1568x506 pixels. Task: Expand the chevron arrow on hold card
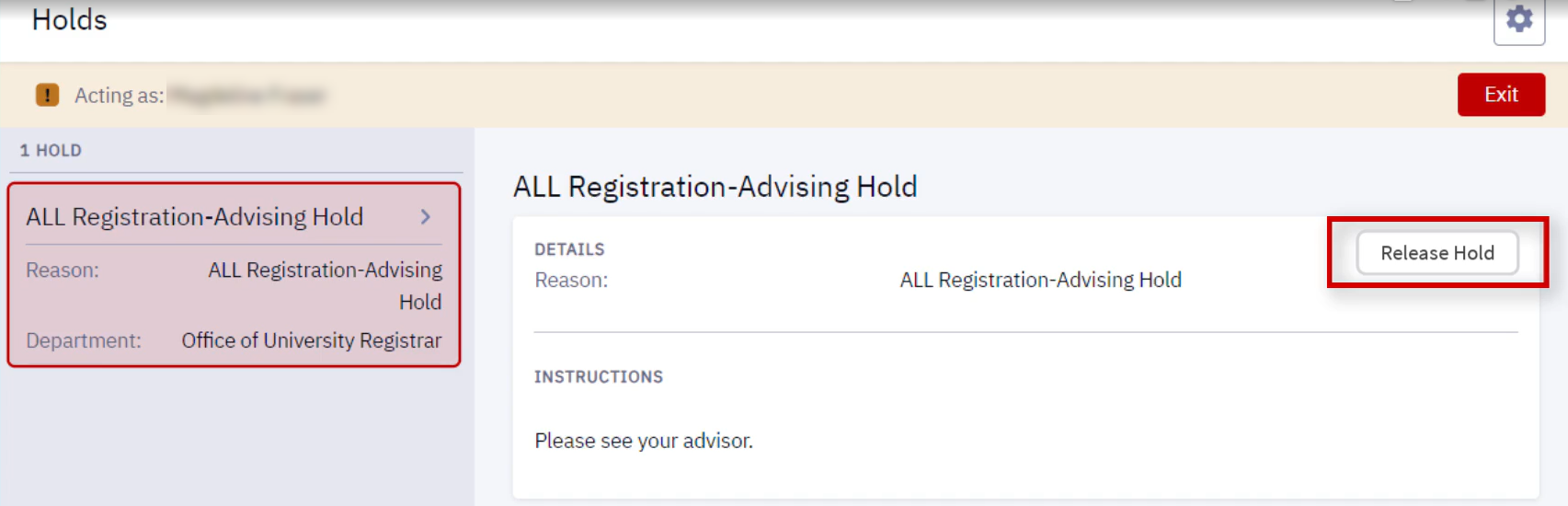(x=425, y=217)
